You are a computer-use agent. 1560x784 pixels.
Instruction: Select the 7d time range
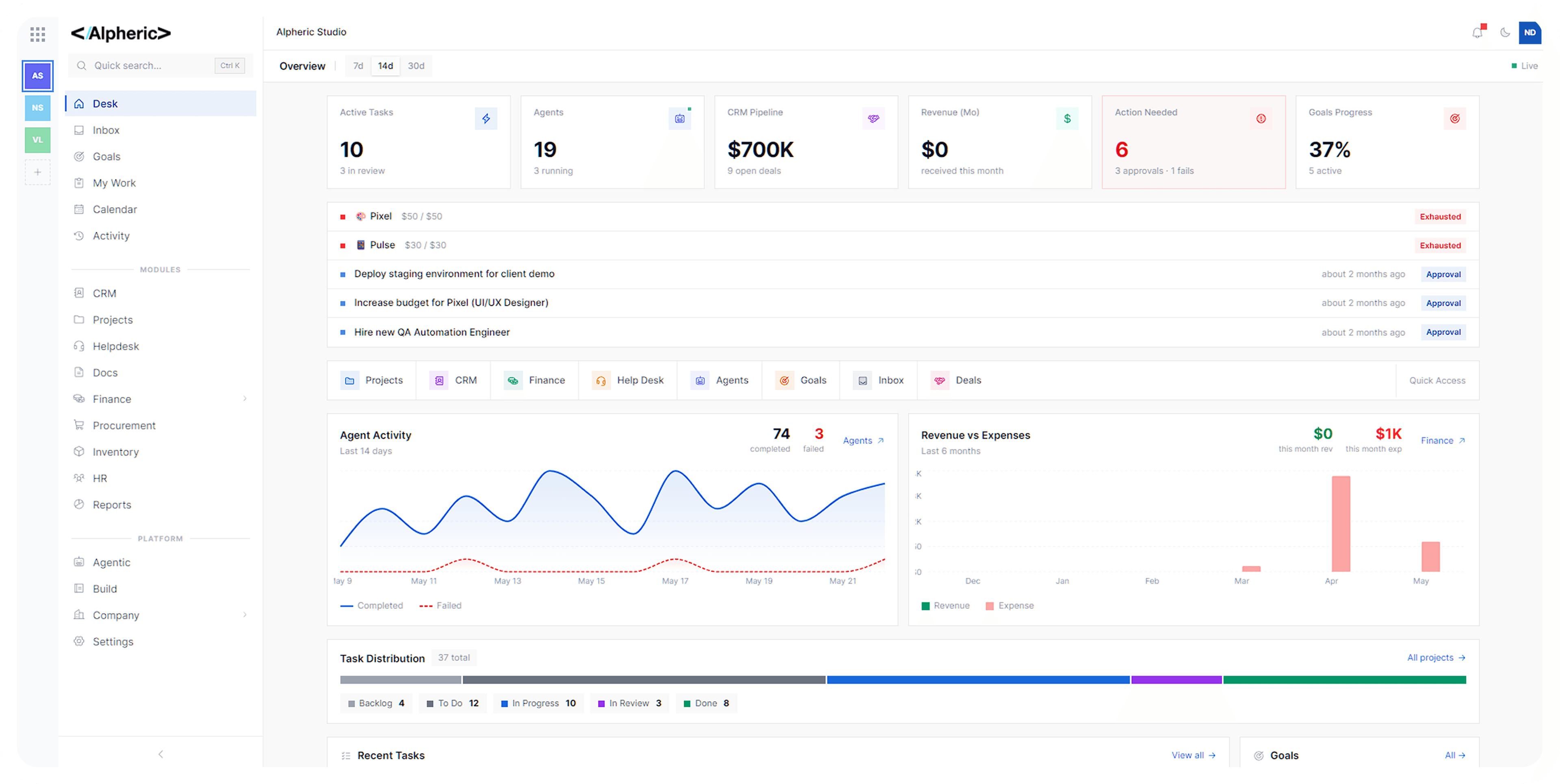358,66
